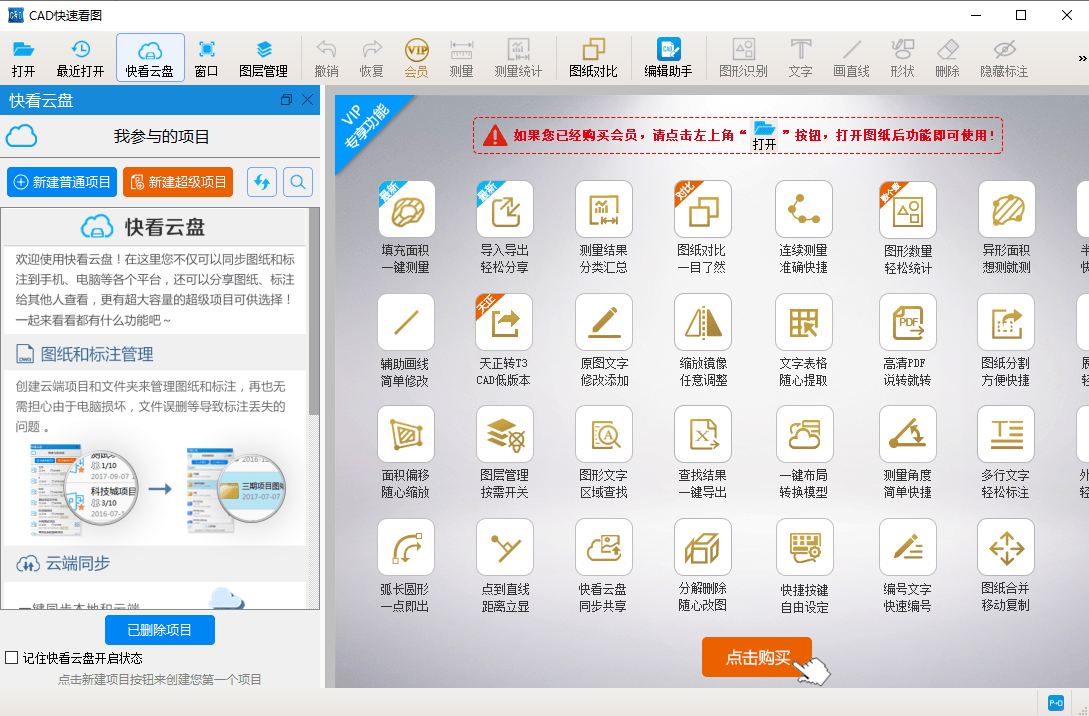Click the 图形文字区域查找 feature icon
The width and height of the screenshot is (1089, 716).
604,435
